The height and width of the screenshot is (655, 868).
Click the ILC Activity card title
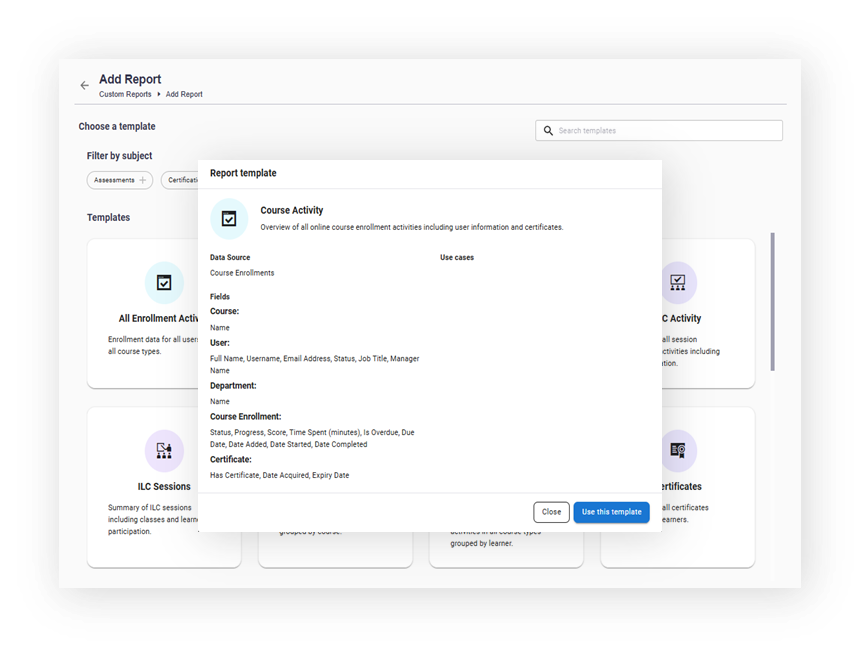point(681,318)
